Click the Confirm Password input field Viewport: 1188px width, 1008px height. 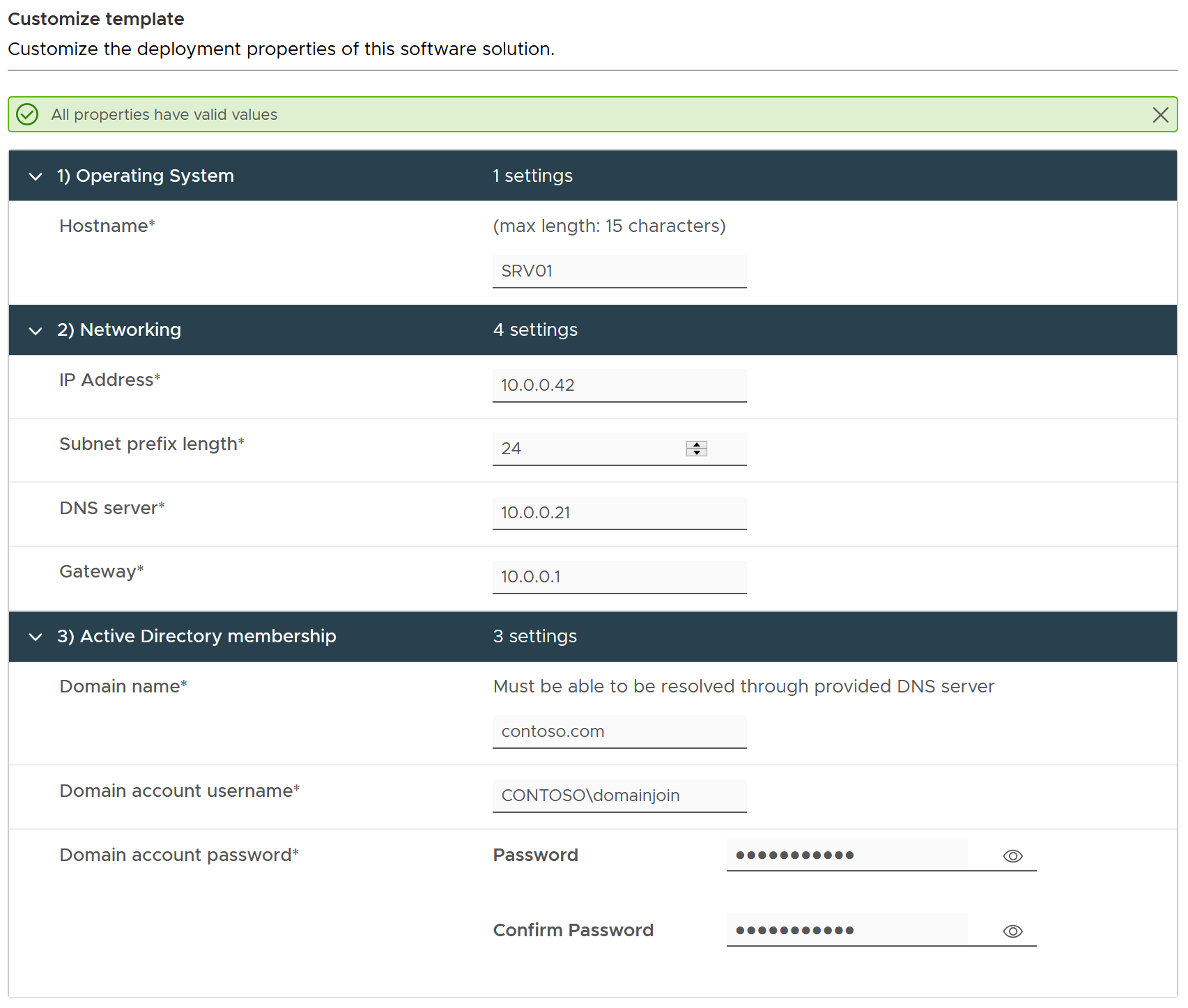(847, 930)
